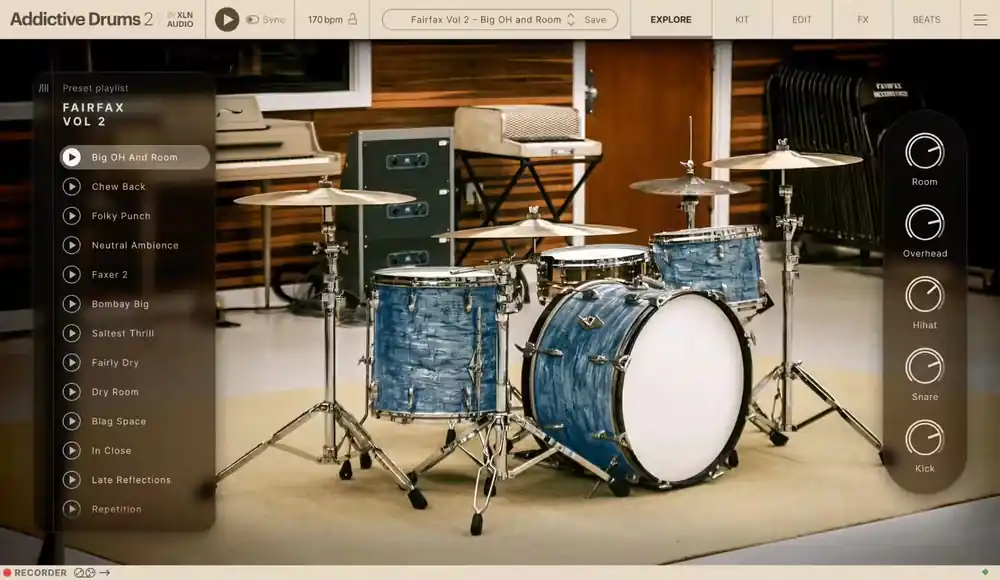Toggle the Sync switch
Image resolution: width=1000 pixels, height=580 pixels.
pos(253,20)
